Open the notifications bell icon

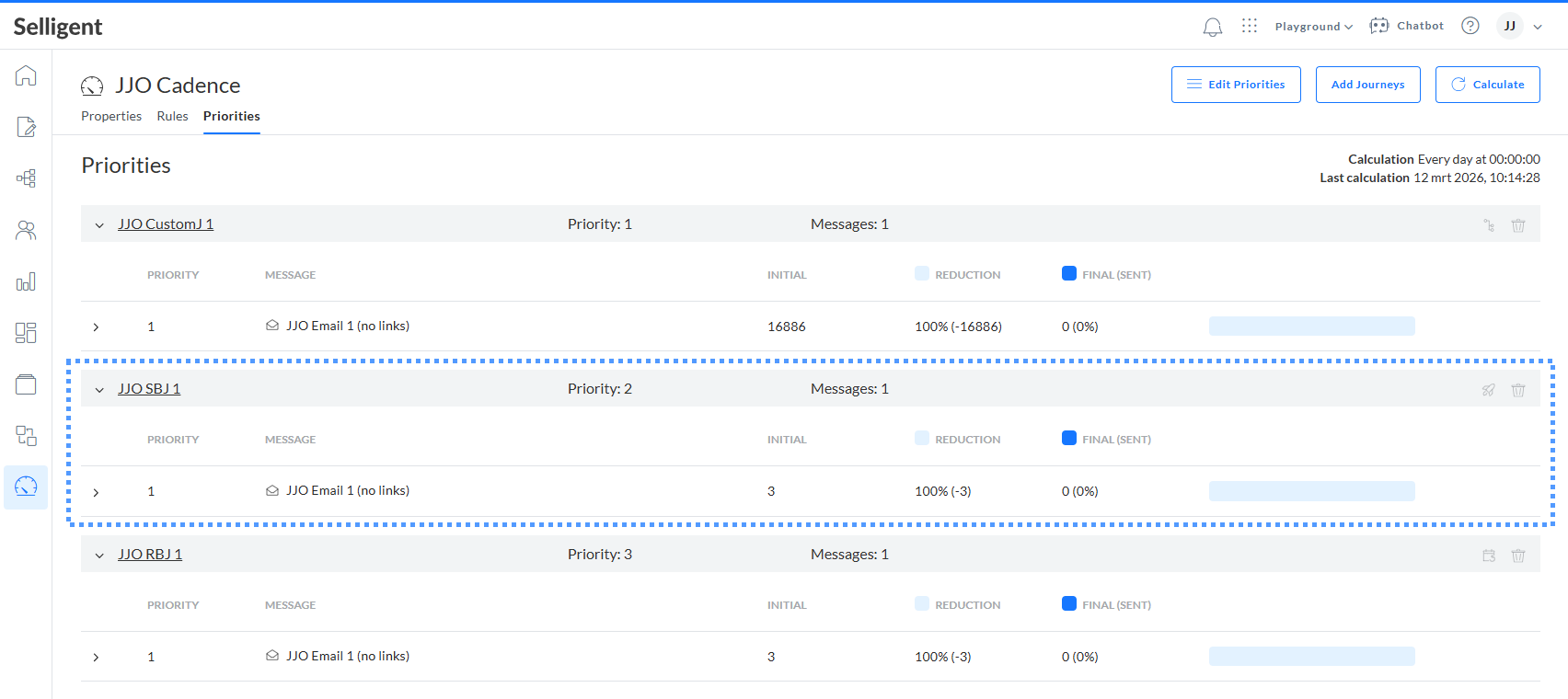1213,27
